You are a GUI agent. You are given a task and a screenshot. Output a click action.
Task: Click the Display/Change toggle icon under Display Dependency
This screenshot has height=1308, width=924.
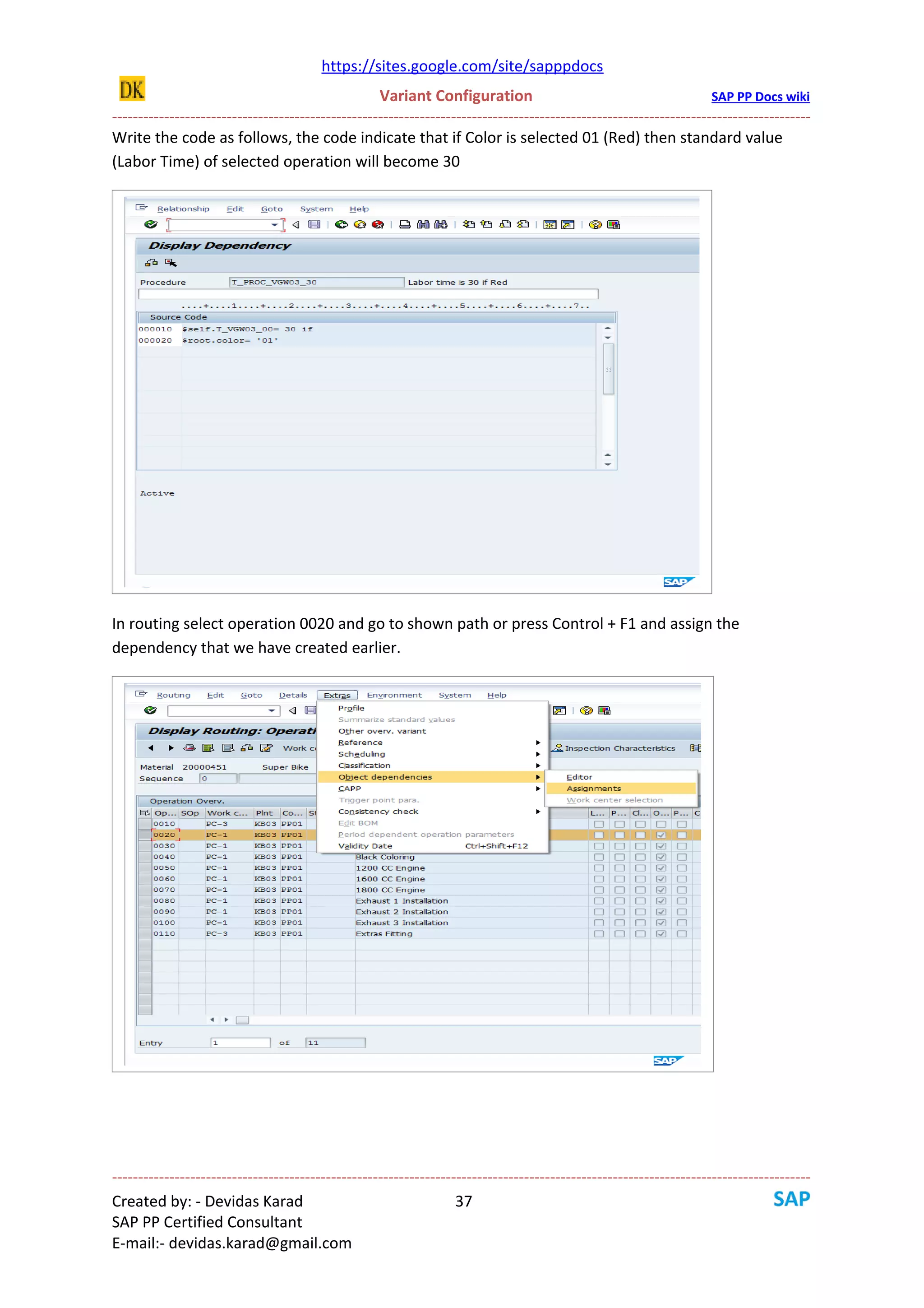152,263
